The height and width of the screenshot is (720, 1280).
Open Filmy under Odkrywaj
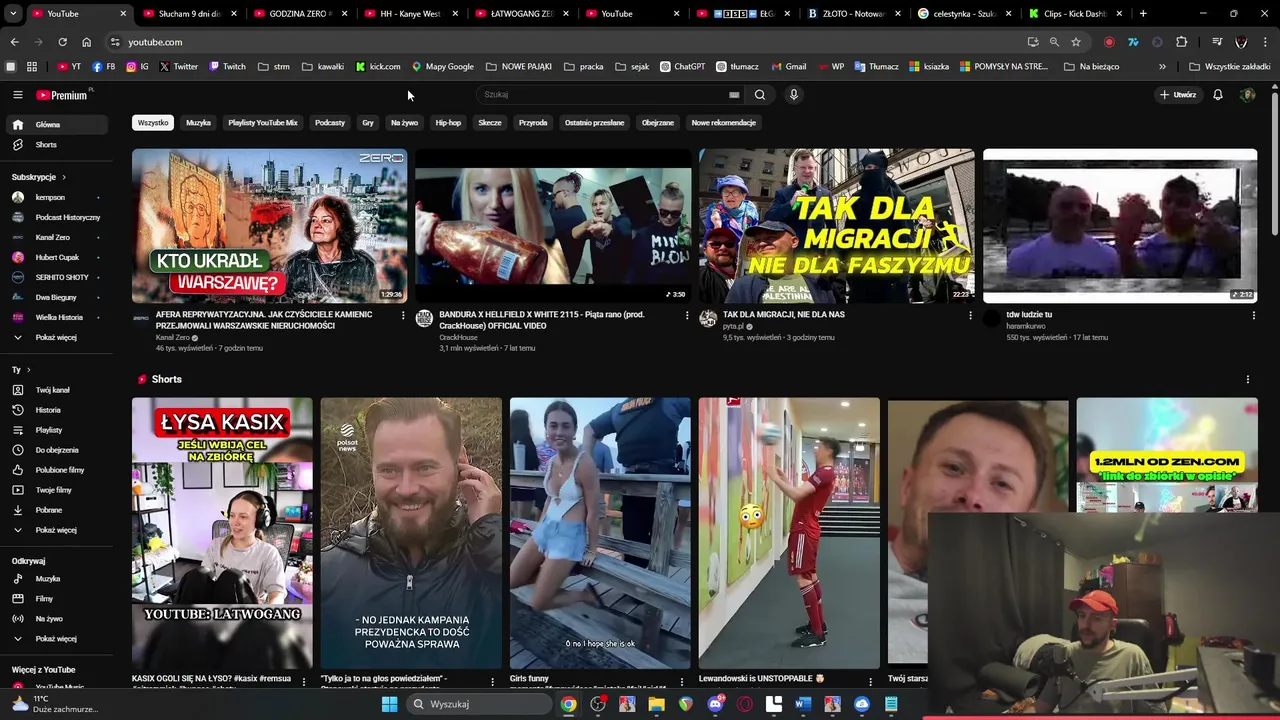[55, 599]
